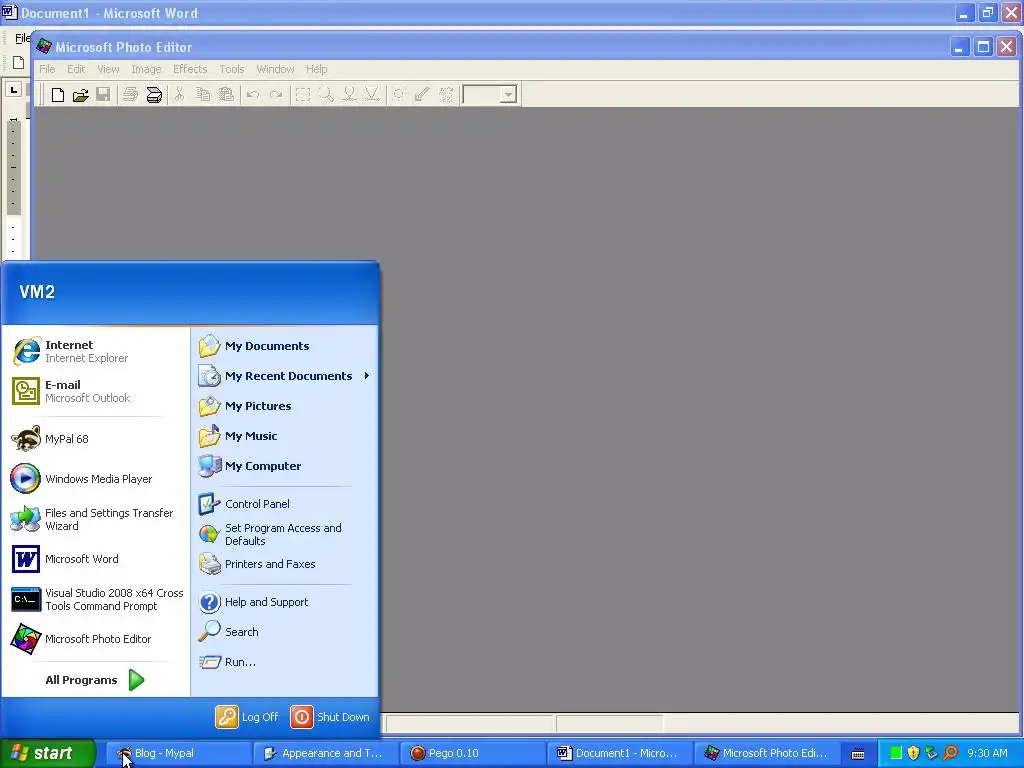Choose the rectangular Select tool
The image size is (1024, 768).
pos(302,95)
